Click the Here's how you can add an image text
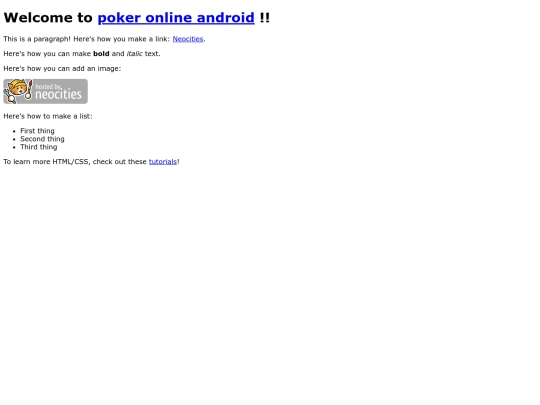The image size is (540, 405). coord(62,69)
